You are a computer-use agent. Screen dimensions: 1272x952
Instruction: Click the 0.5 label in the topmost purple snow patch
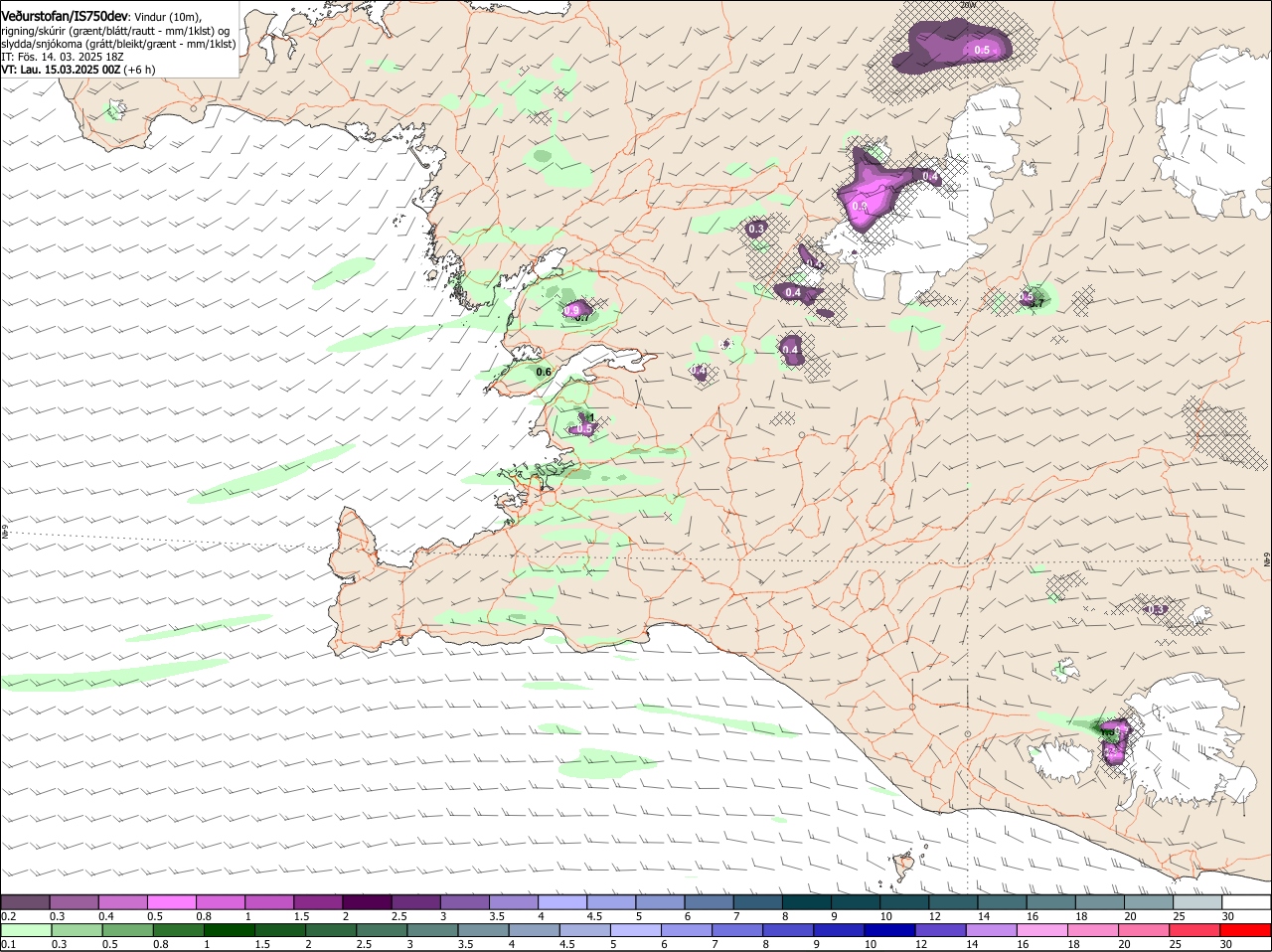[x=982, y=50]
